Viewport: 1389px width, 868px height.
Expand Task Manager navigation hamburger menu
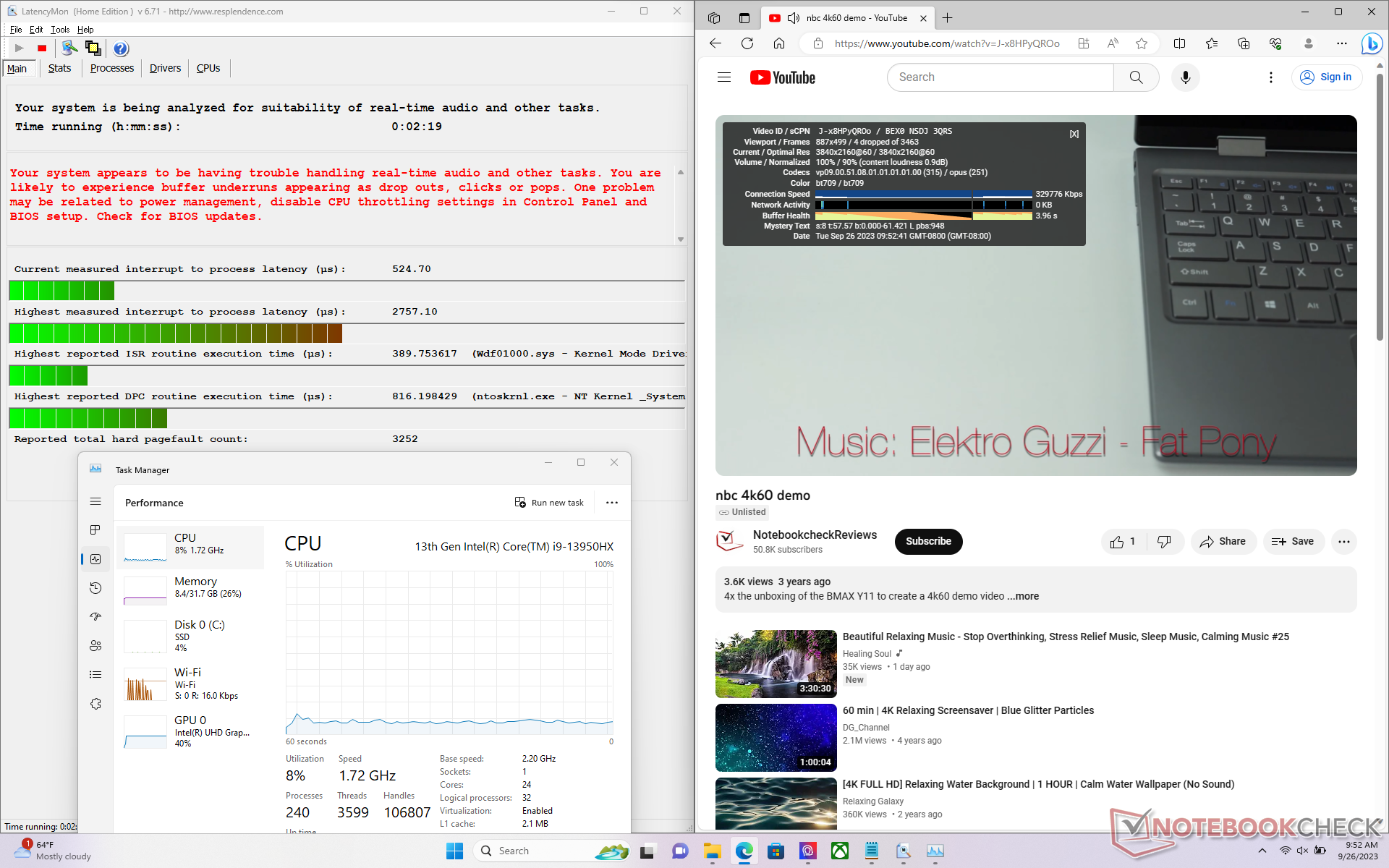pos(95,501)
